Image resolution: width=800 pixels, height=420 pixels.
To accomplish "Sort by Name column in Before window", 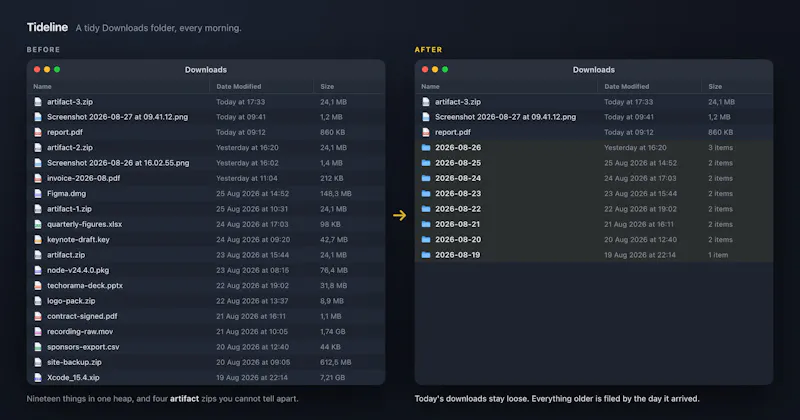I will 42,86.
